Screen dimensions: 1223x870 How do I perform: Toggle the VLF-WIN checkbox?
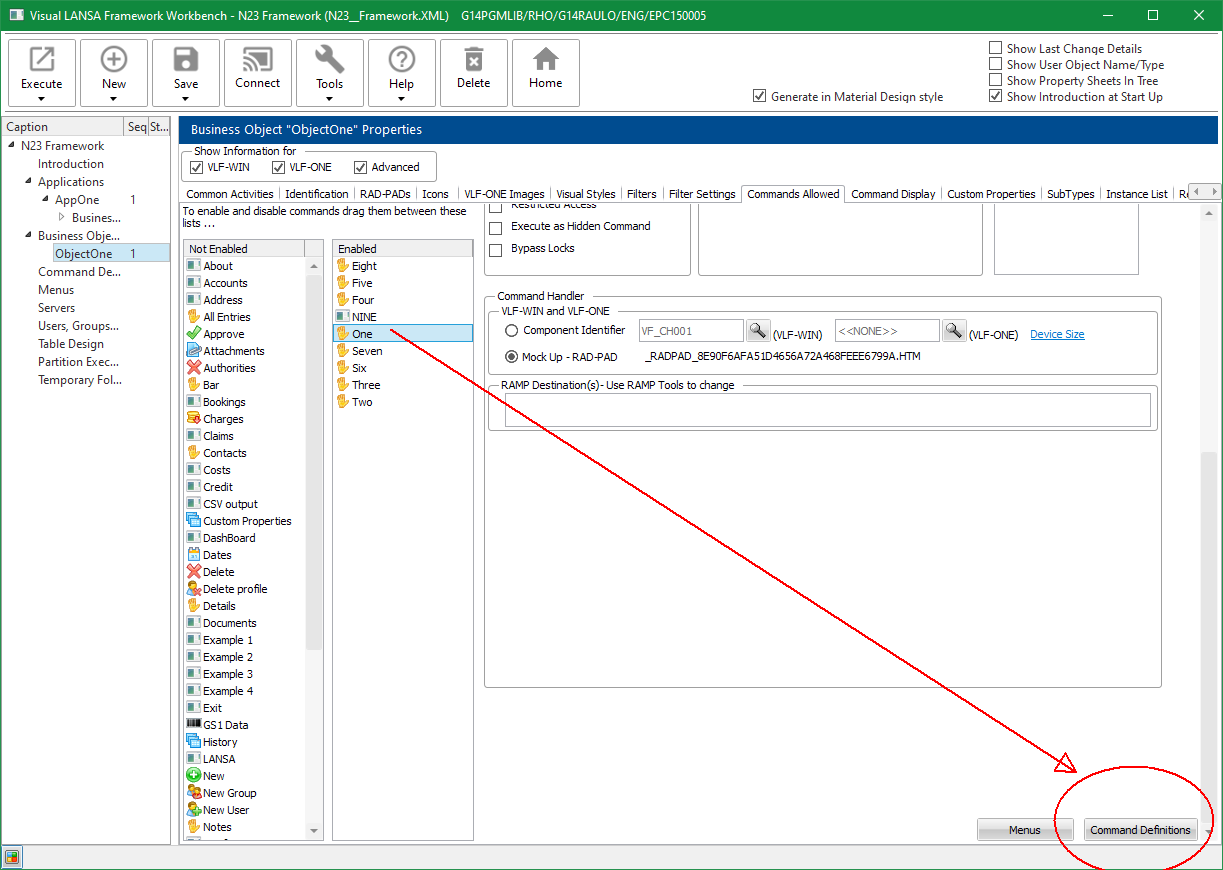click(196, 167)
